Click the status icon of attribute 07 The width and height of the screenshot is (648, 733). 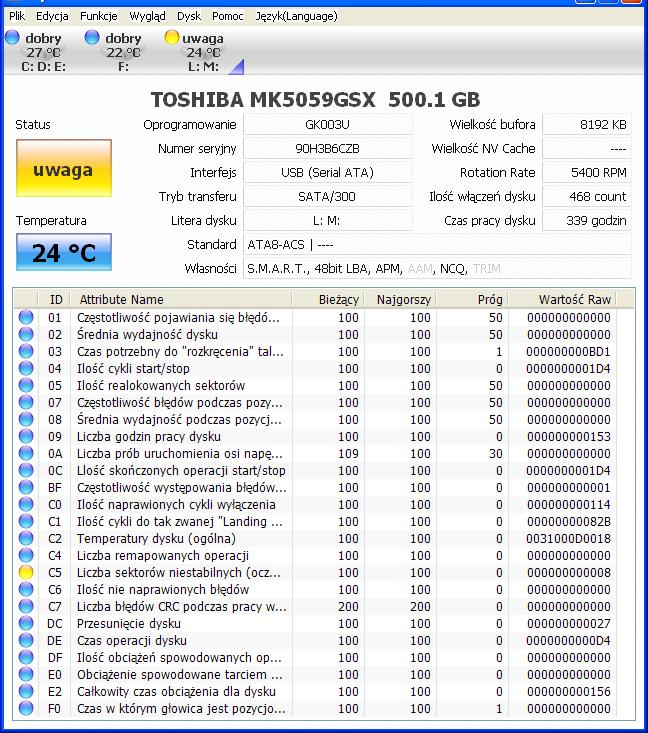pyautogui.click(x=26, y=402)
